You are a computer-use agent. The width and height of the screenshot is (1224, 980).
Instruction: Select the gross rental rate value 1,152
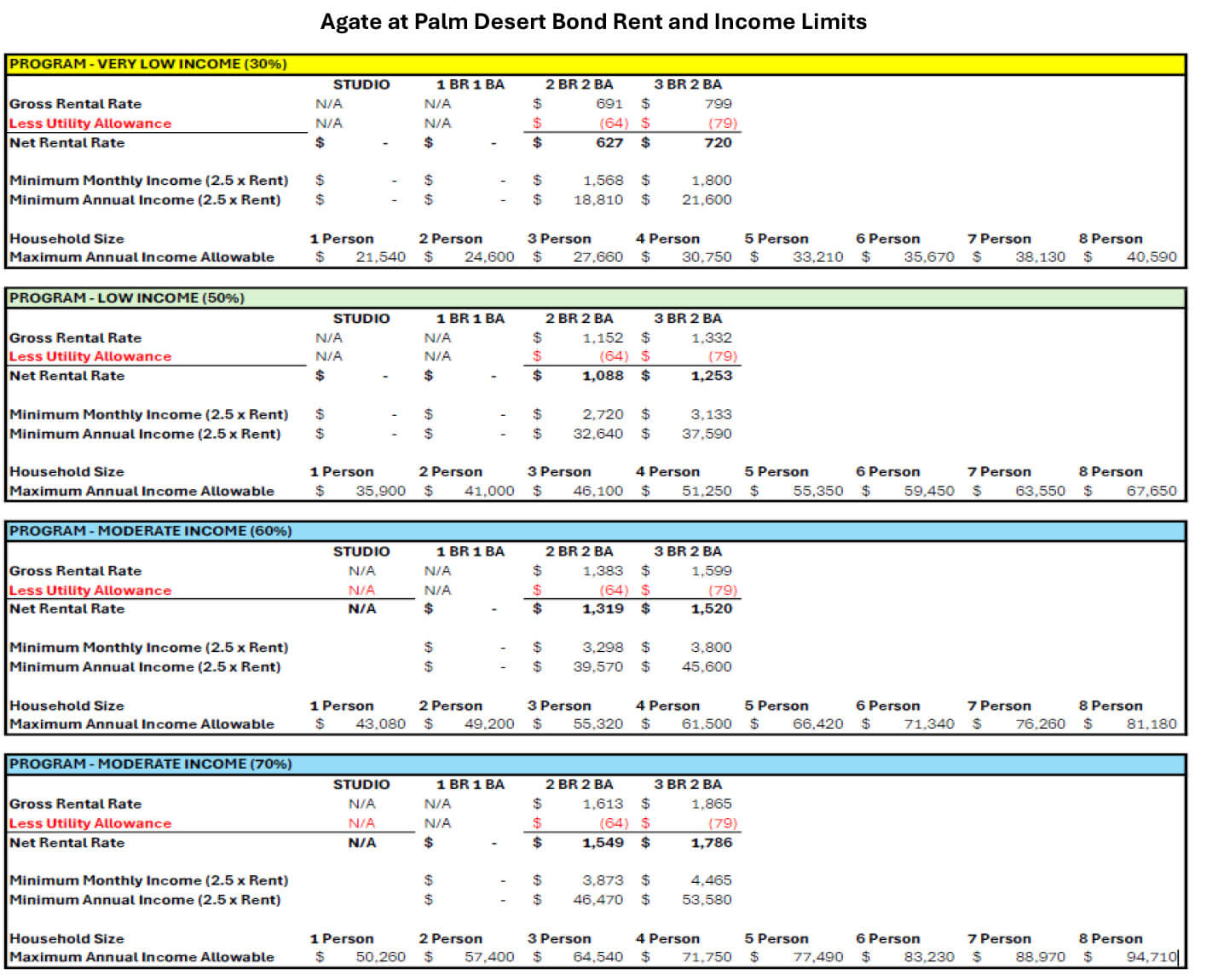[603, 338]
